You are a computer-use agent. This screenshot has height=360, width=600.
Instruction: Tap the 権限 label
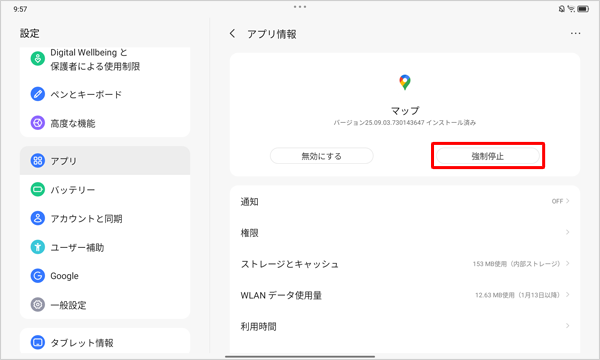click(249, 233)
